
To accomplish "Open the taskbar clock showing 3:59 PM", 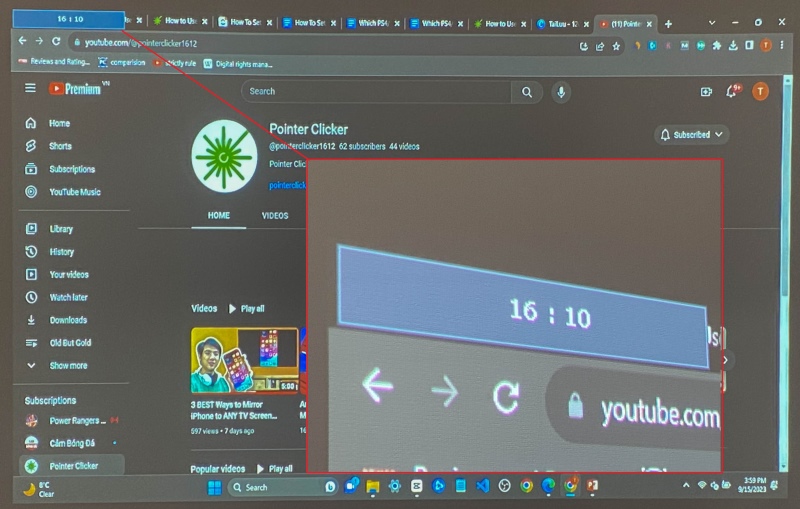I will point(752,485).
